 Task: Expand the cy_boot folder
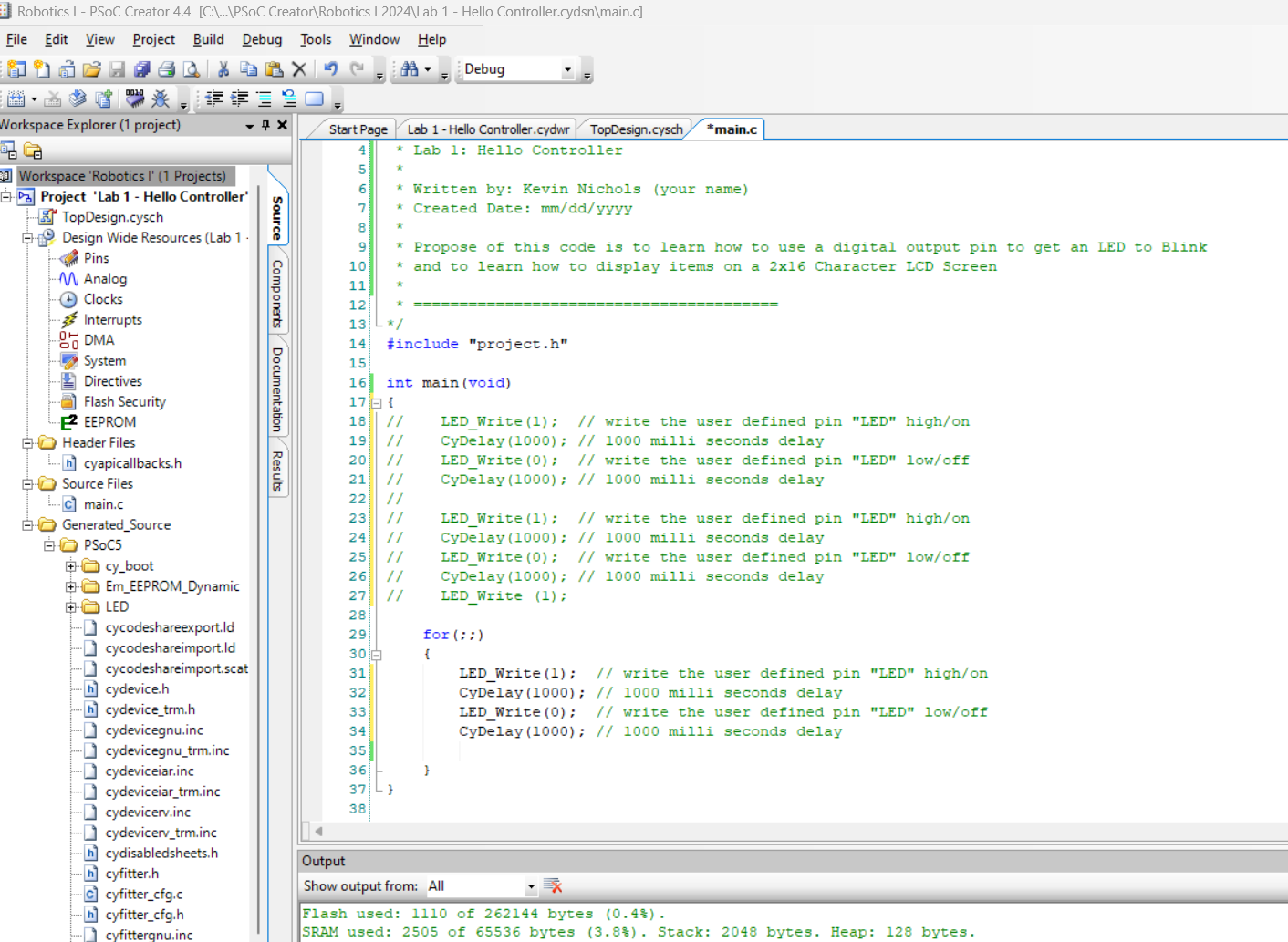coord(71,566)
